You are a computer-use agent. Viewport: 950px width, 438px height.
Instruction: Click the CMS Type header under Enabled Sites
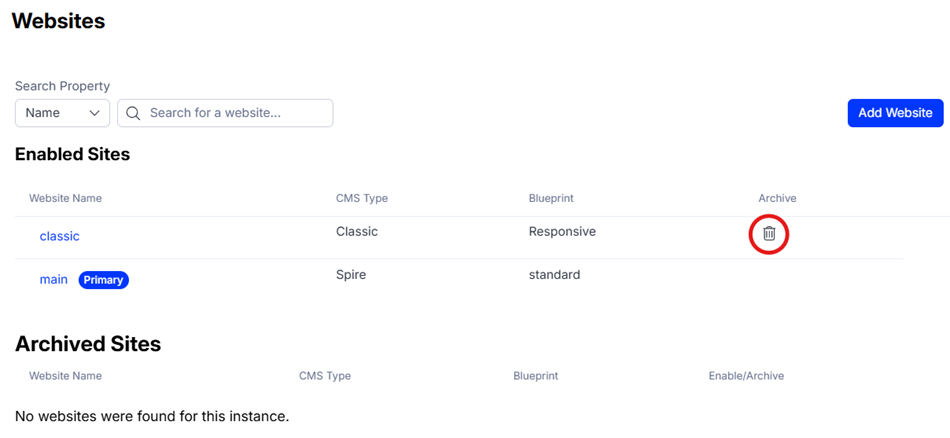click(x=362, y=198)
